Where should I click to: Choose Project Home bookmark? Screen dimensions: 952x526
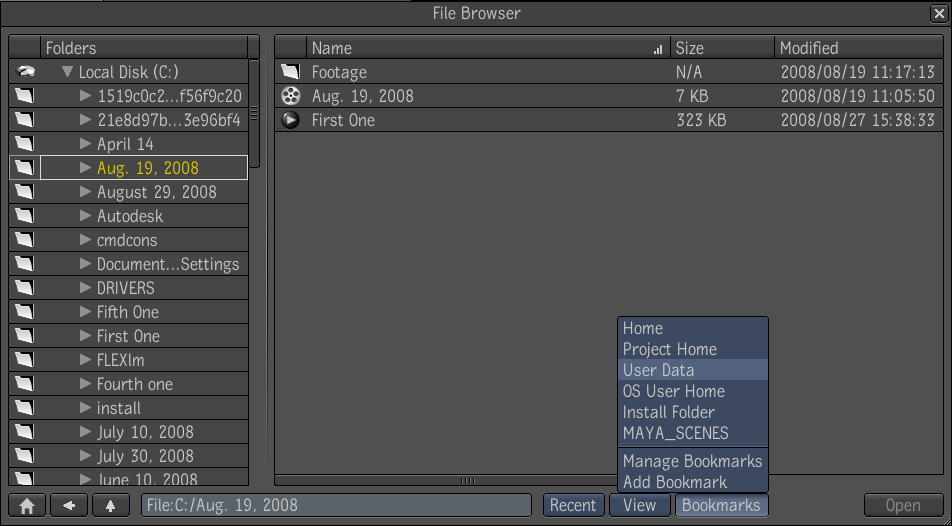point(693,349)
